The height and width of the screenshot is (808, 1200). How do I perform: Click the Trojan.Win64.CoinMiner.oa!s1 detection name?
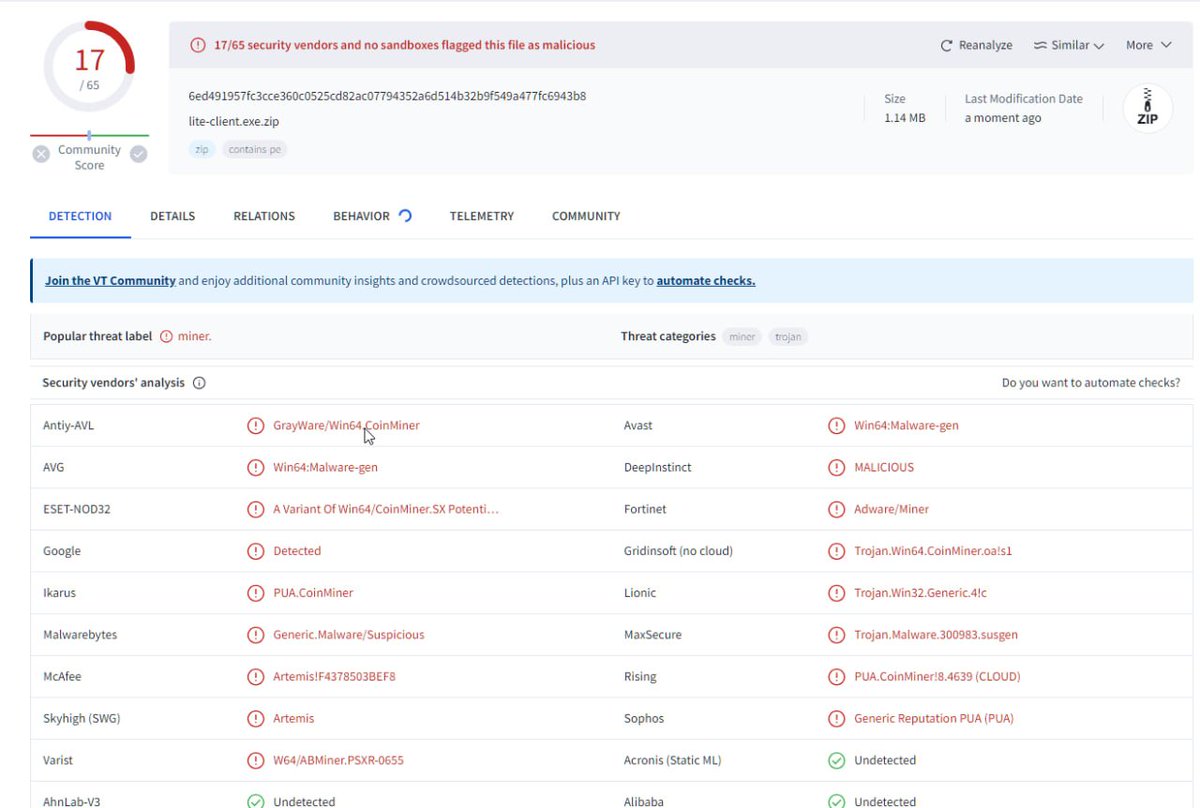(x=933, y=552)
